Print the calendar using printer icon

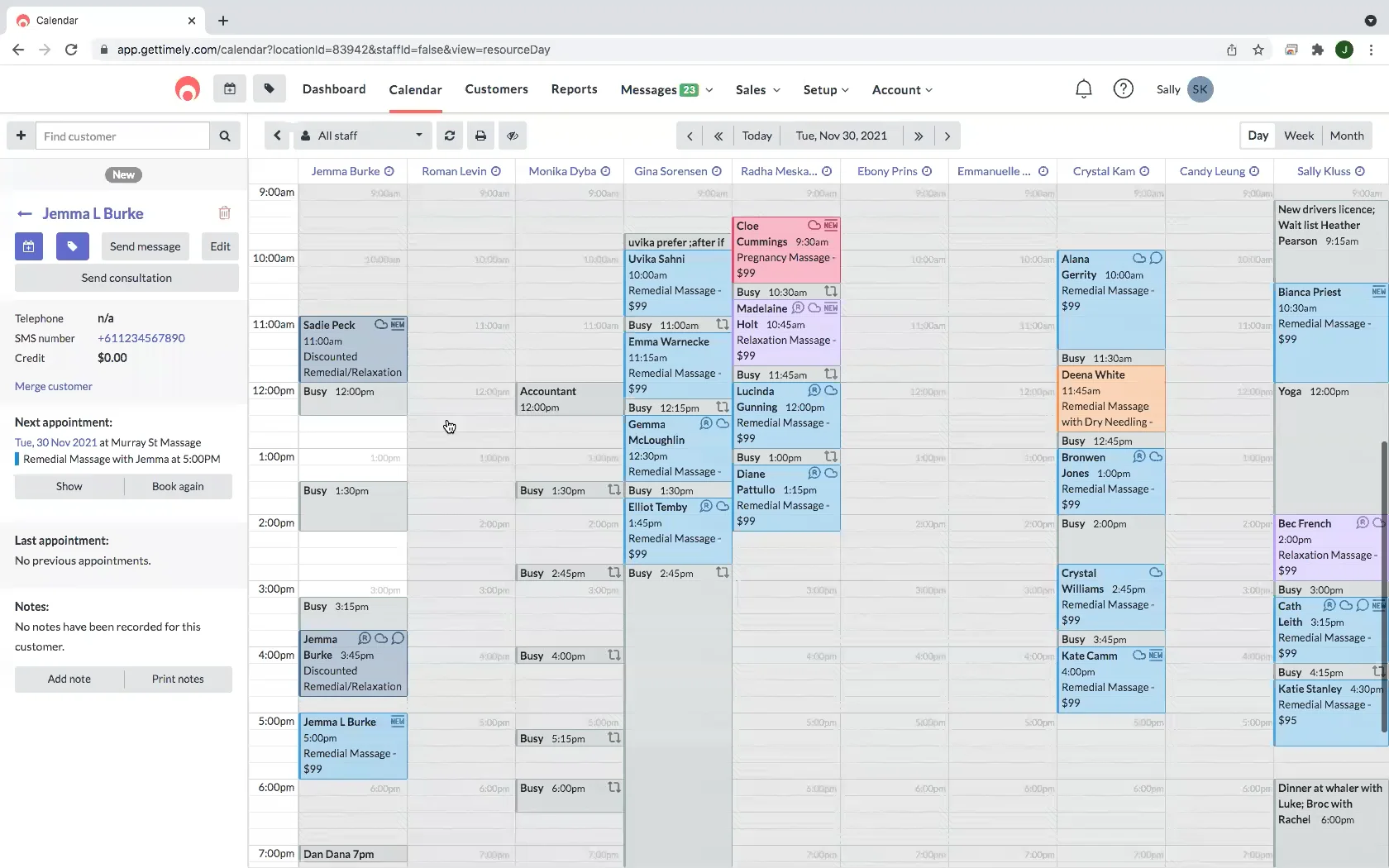pos(480,136)
